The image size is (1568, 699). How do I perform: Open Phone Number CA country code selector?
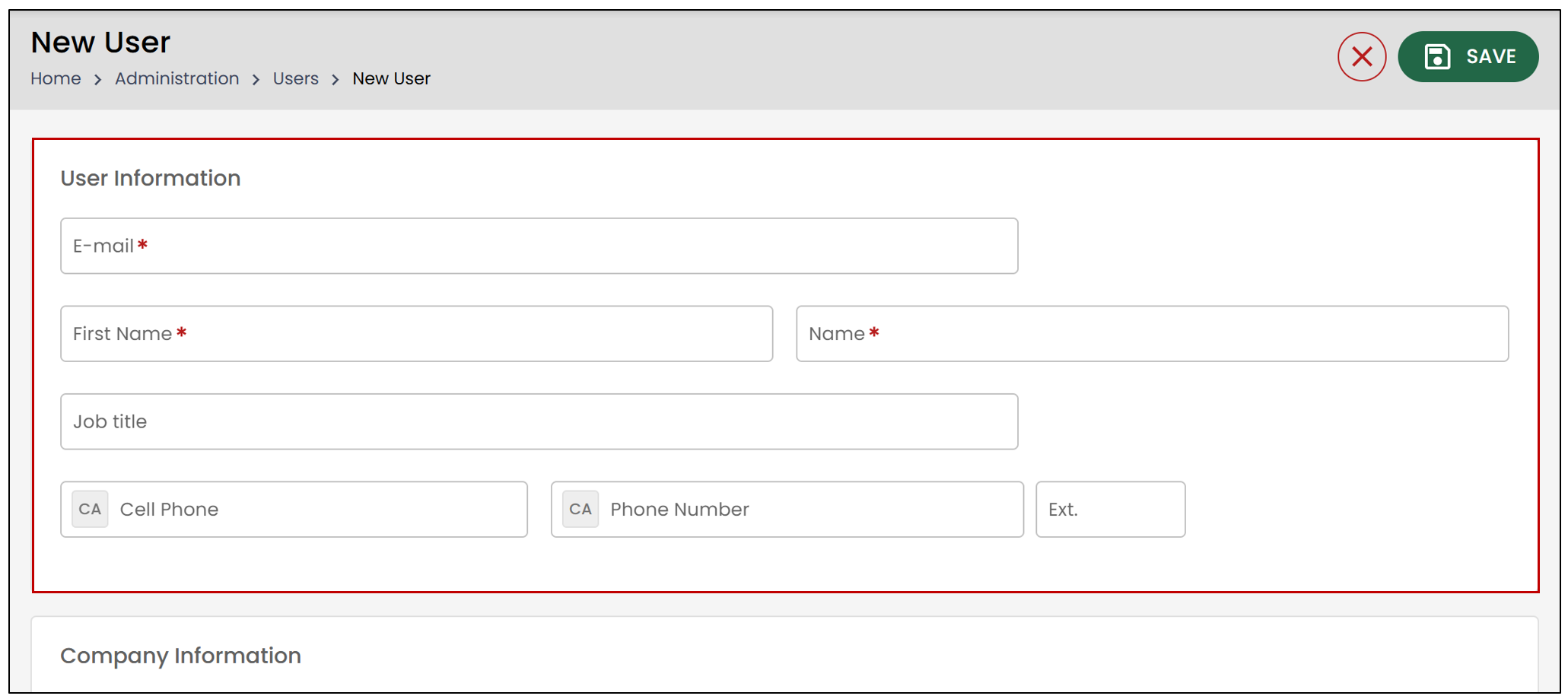click(580, 509)
